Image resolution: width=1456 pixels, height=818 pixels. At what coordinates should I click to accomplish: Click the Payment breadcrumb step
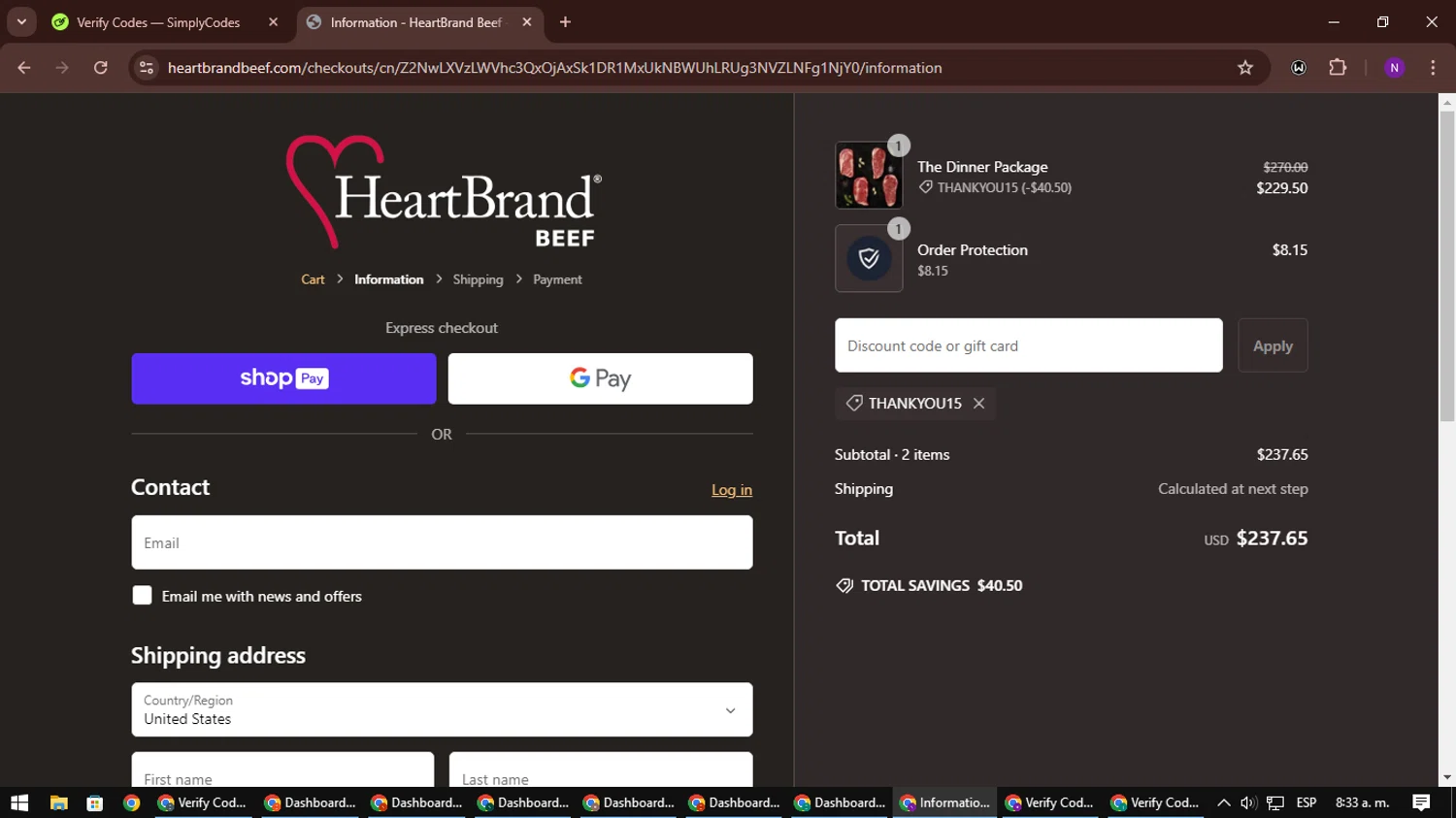pos(557,279)
